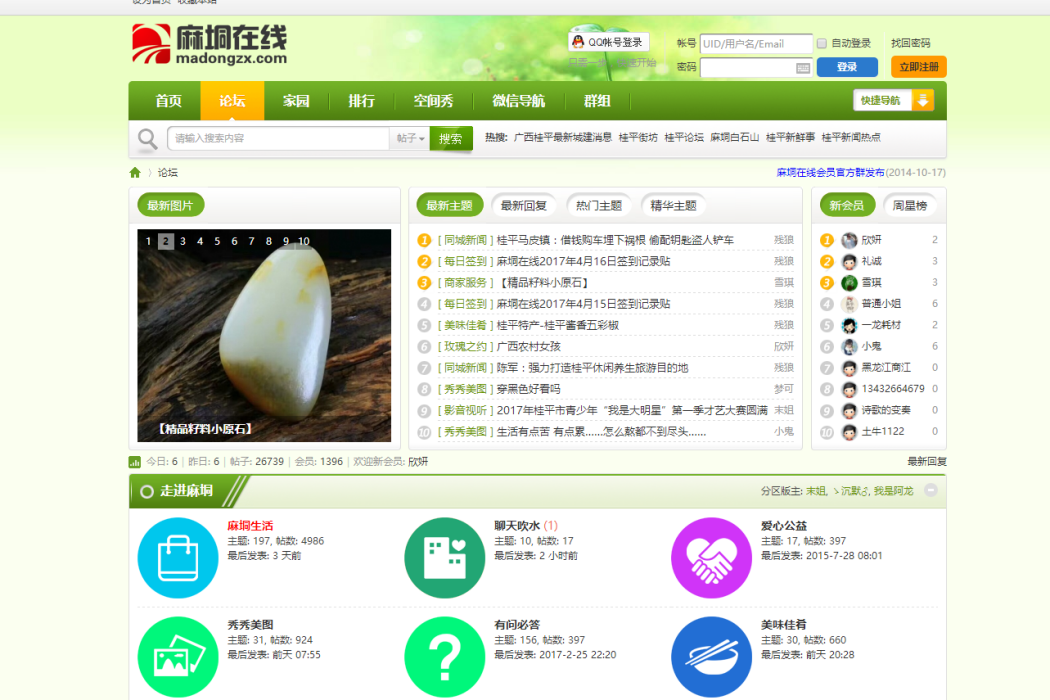Click the magnifier search icon

coord(147,139)
